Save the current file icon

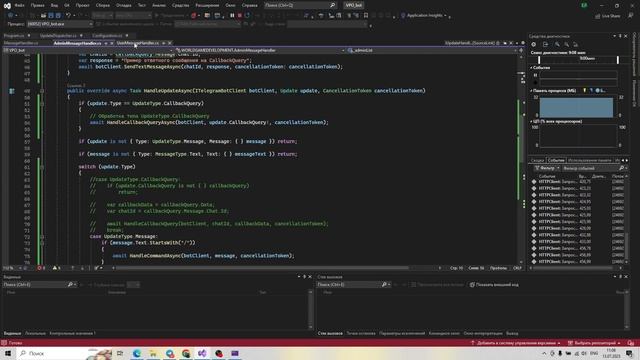point(51,16)
